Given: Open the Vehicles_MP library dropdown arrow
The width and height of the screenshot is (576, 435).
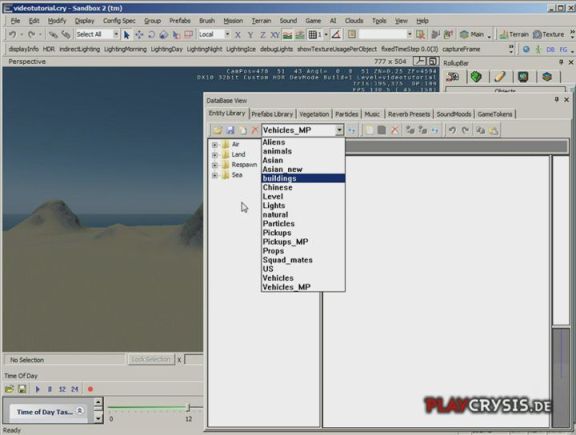Looking at the screenshot, I should tap(339, 130).
